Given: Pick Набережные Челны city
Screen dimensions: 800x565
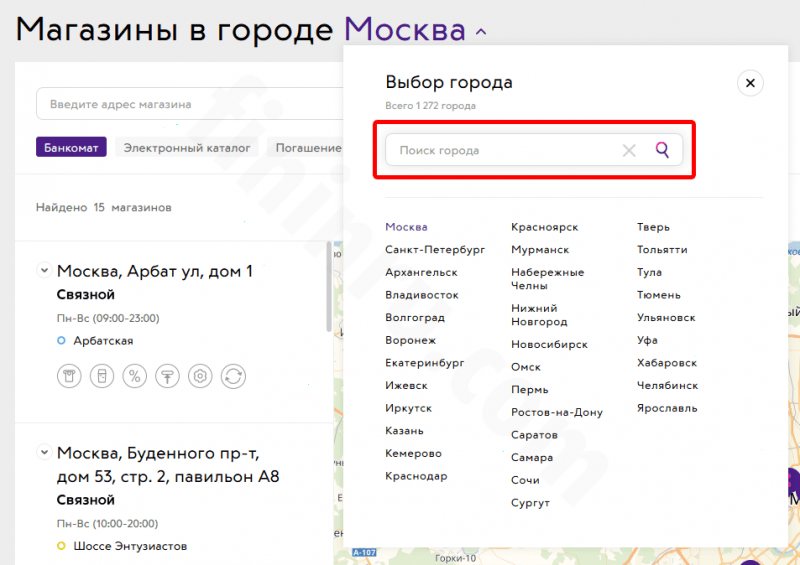Looking at the screenshot, I should [547, 279].
